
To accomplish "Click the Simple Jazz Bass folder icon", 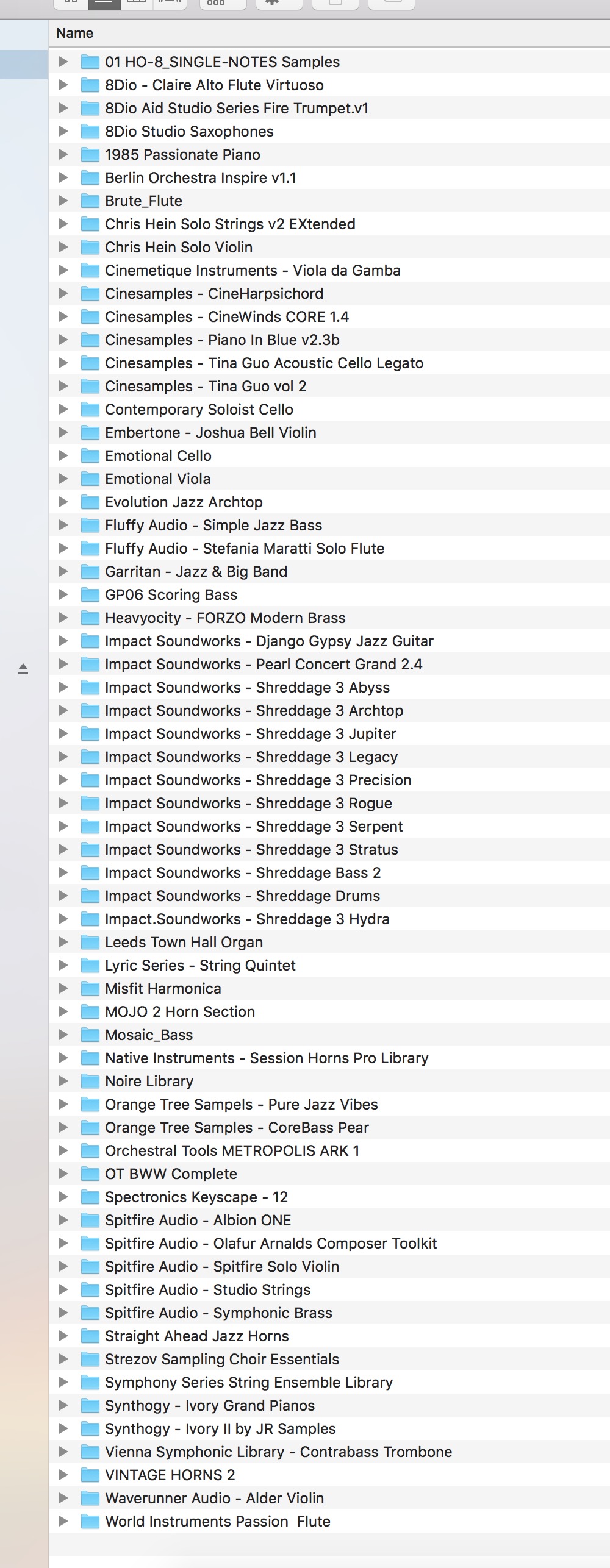I will pyautogui.click(x=90, y=525).
